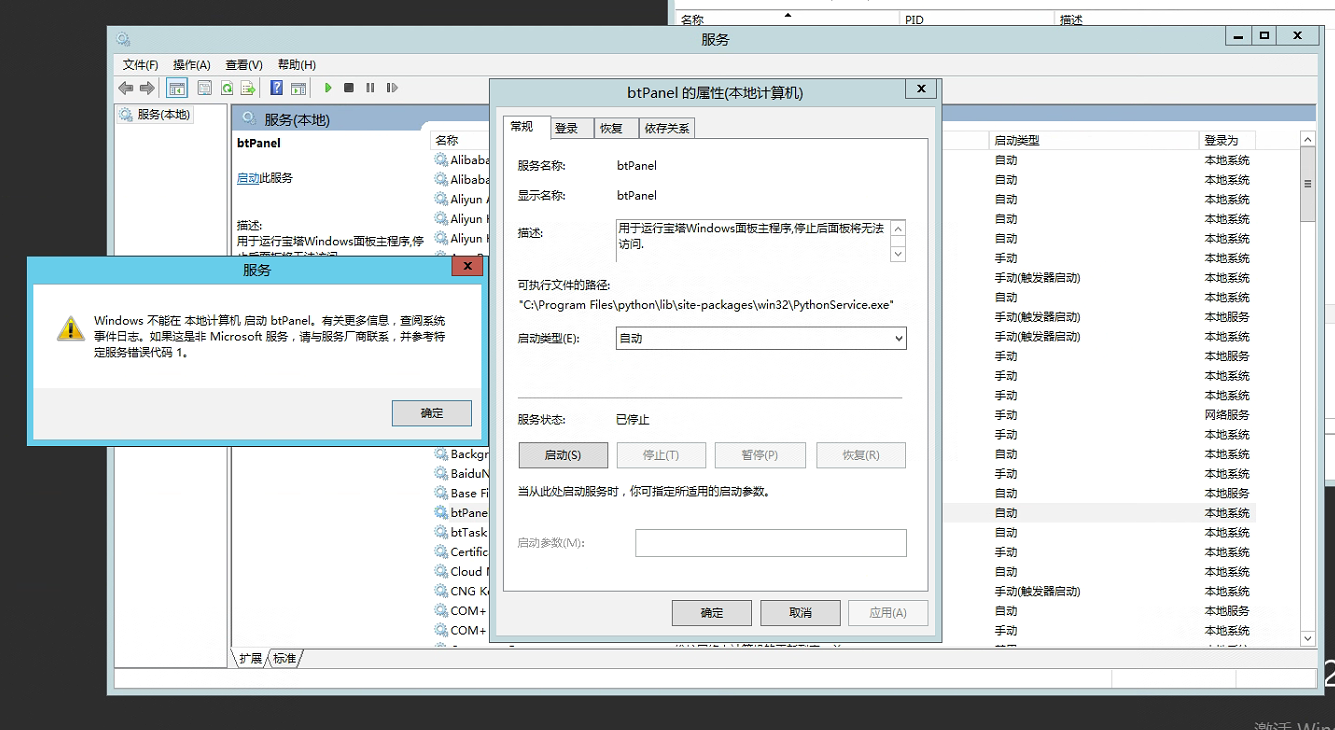Screen dimensions: 1335x730
Task: Click gear icon of CNG service row
Action: pos(441,591)
